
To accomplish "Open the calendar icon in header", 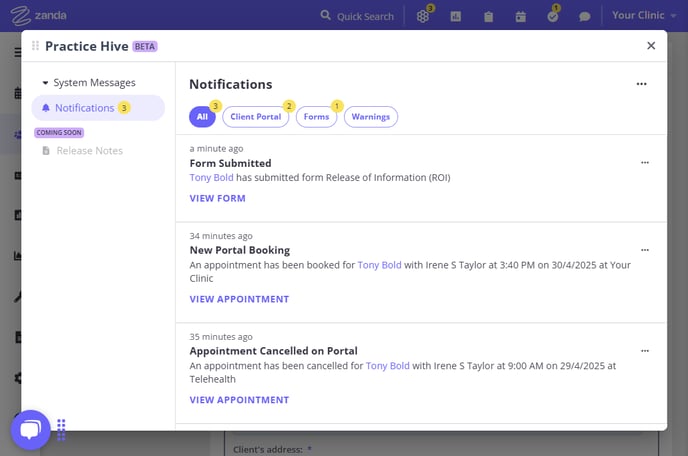I will (x=520, y=17).
